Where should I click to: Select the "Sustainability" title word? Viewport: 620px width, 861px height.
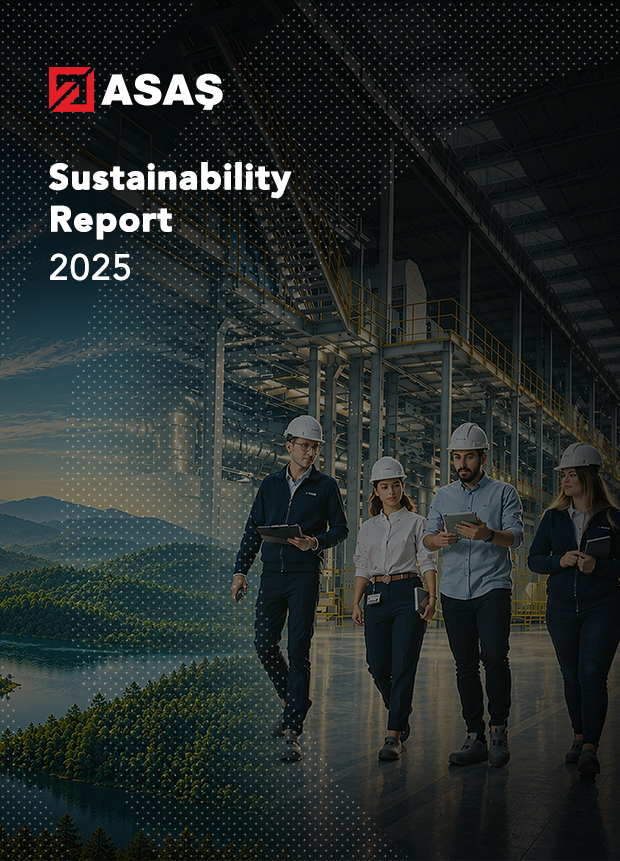tap(170, 181)
